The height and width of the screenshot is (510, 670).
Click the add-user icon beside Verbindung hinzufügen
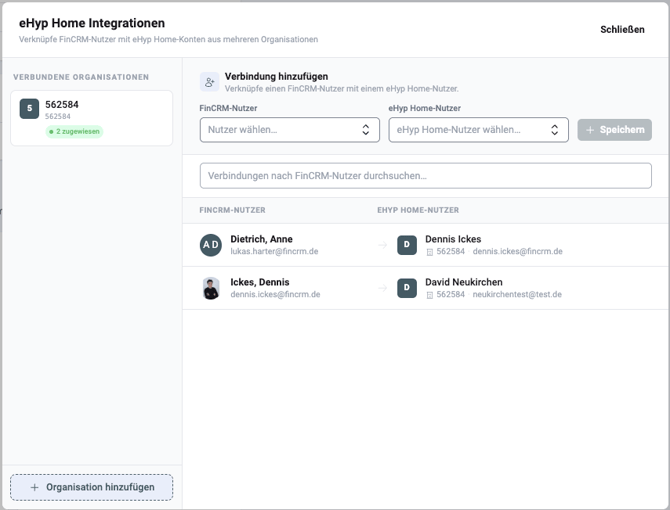point(209,82)
